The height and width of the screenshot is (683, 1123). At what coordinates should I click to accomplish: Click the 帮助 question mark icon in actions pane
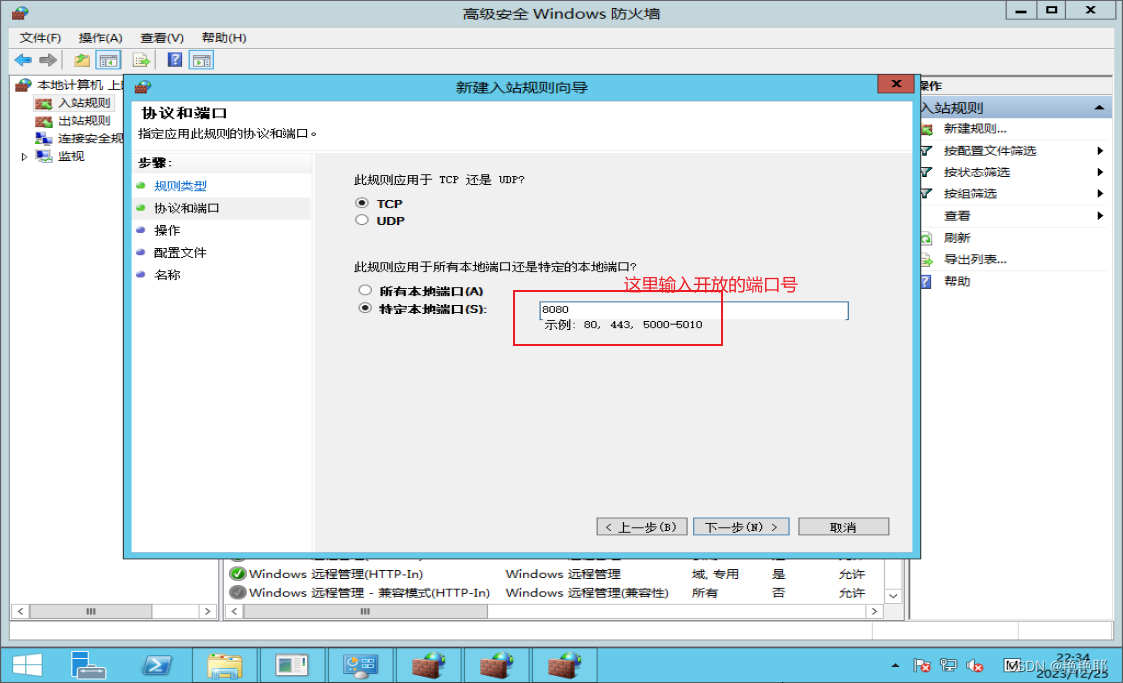926,282
